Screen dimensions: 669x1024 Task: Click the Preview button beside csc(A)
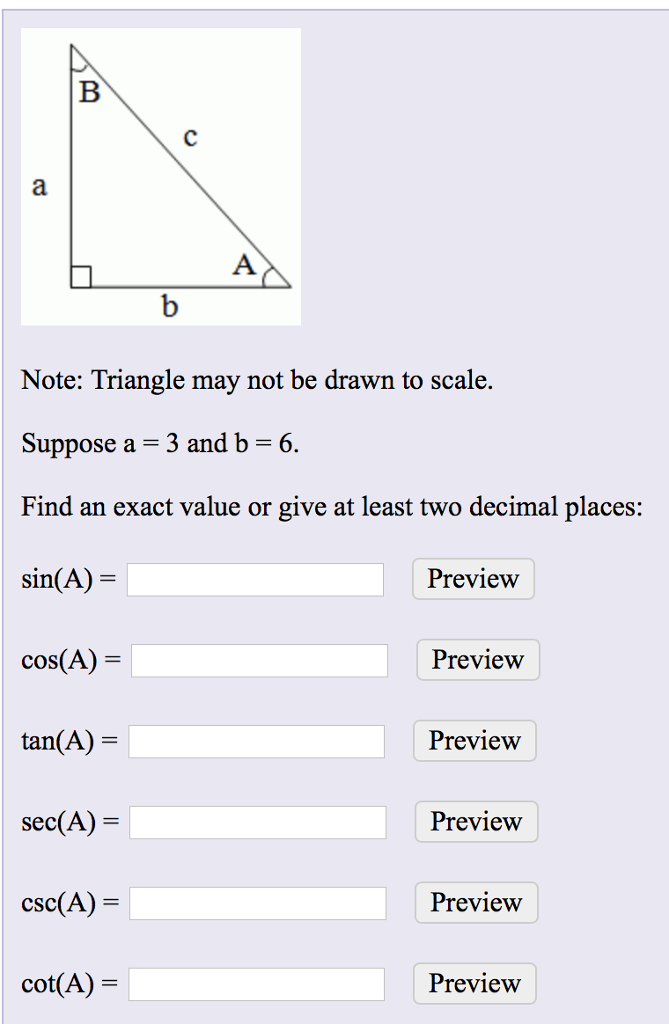[x=476, y=903]
